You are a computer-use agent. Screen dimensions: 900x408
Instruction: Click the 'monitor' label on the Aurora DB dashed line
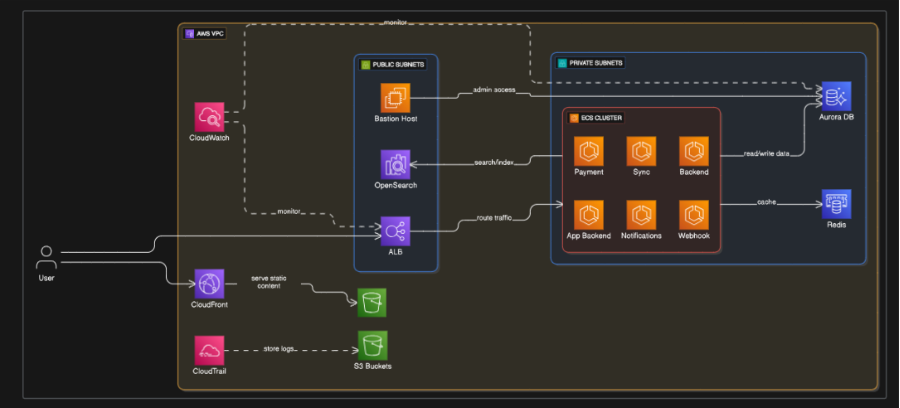(394, 22)
